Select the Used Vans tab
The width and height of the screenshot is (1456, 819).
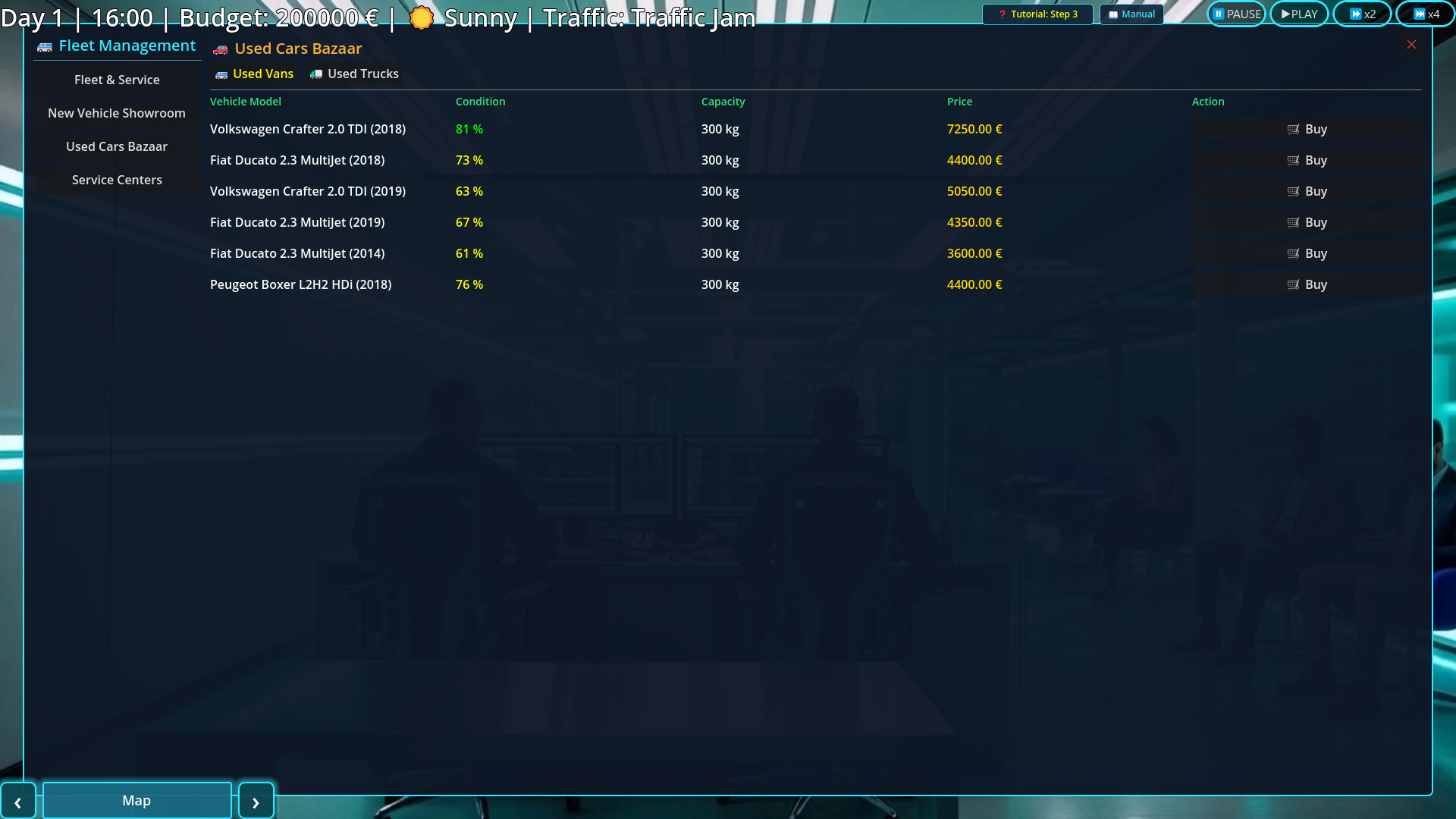(x=254, y=74)
